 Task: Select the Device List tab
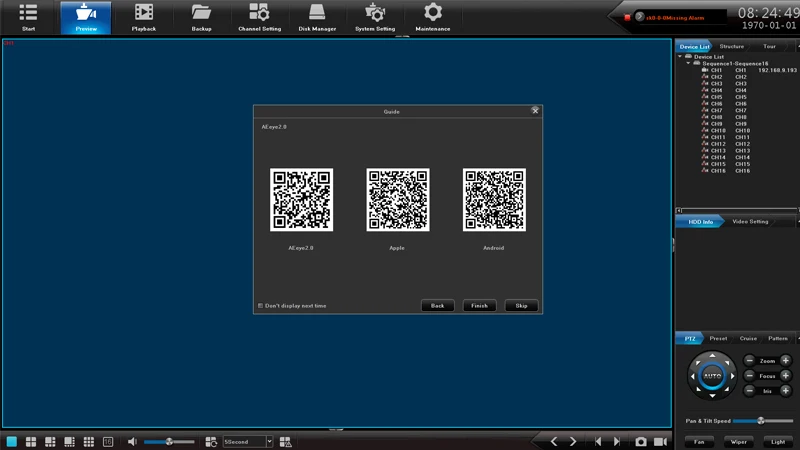click(x=694, y=46)
